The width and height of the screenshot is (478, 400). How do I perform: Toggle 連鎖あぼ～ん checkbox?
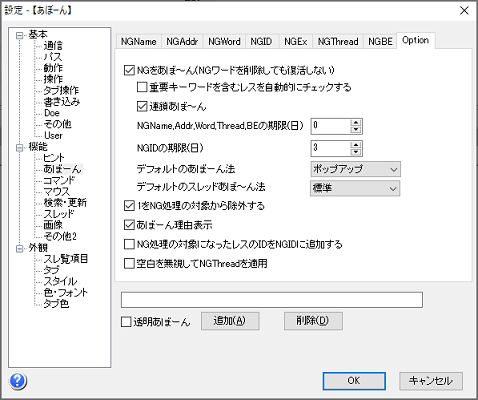142,106
